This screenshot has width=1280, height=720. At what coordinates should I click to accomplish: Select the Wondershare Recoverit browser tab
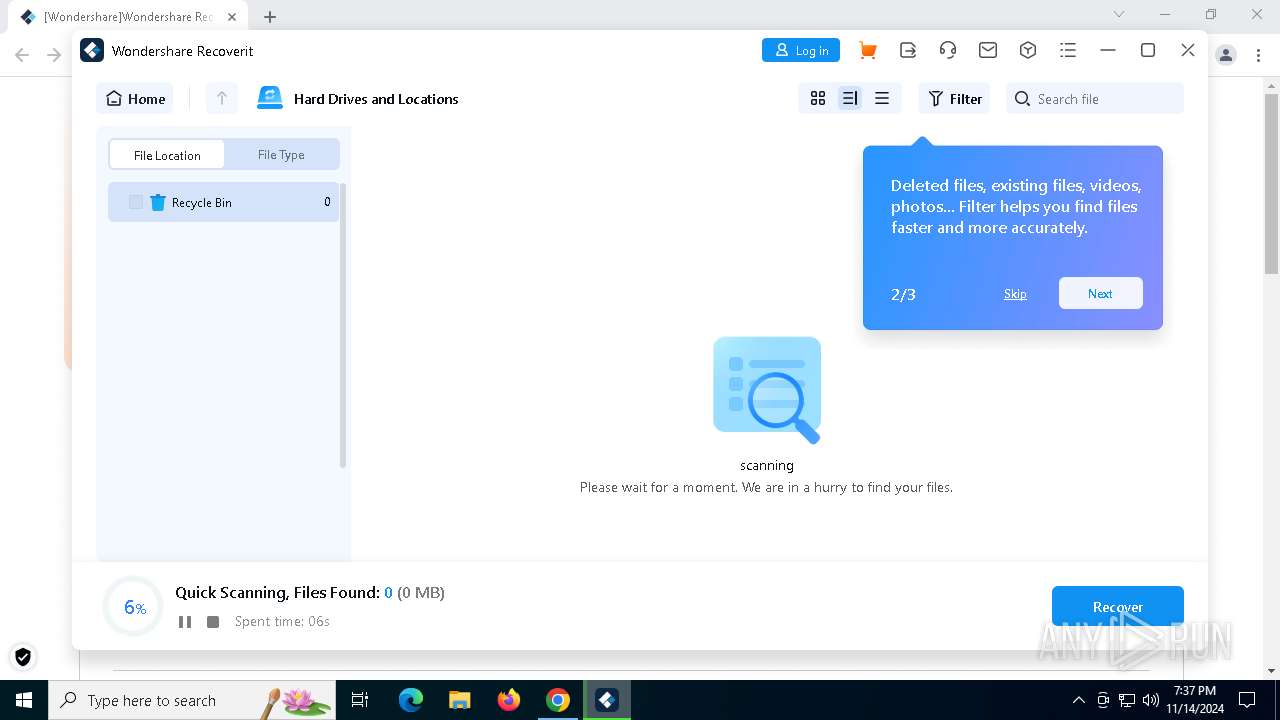click(129, 16)
